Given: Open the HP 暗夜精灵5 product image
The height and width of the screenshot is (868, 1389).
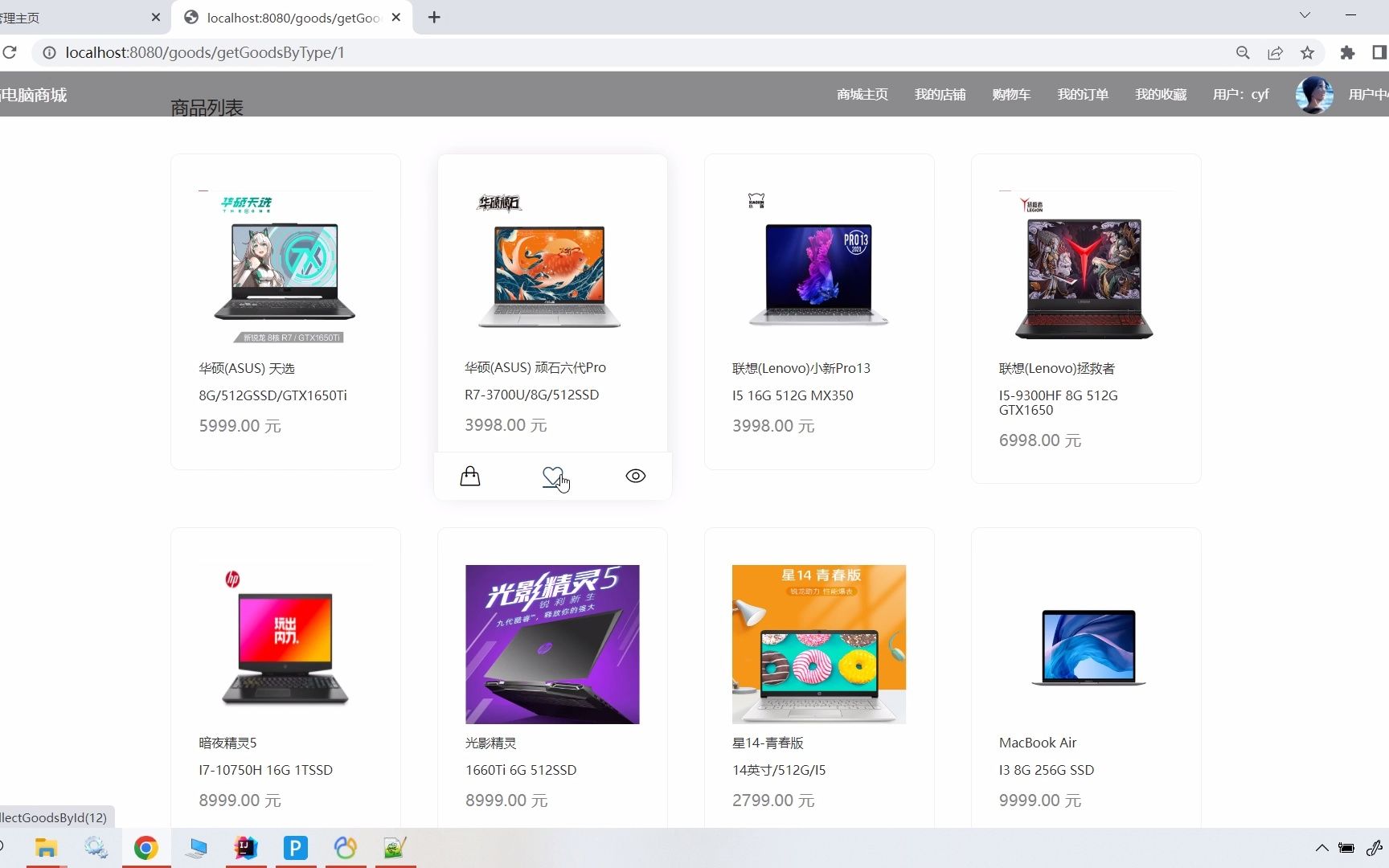Looking at the screenshot, I should pos(285,643).
